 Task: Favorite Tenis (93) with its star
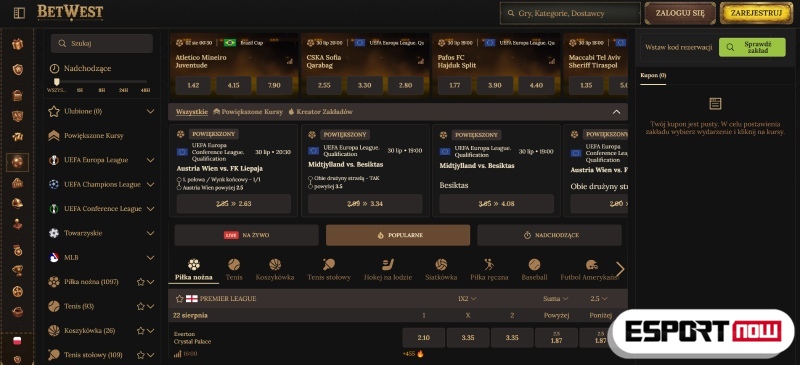click(141, 306)
